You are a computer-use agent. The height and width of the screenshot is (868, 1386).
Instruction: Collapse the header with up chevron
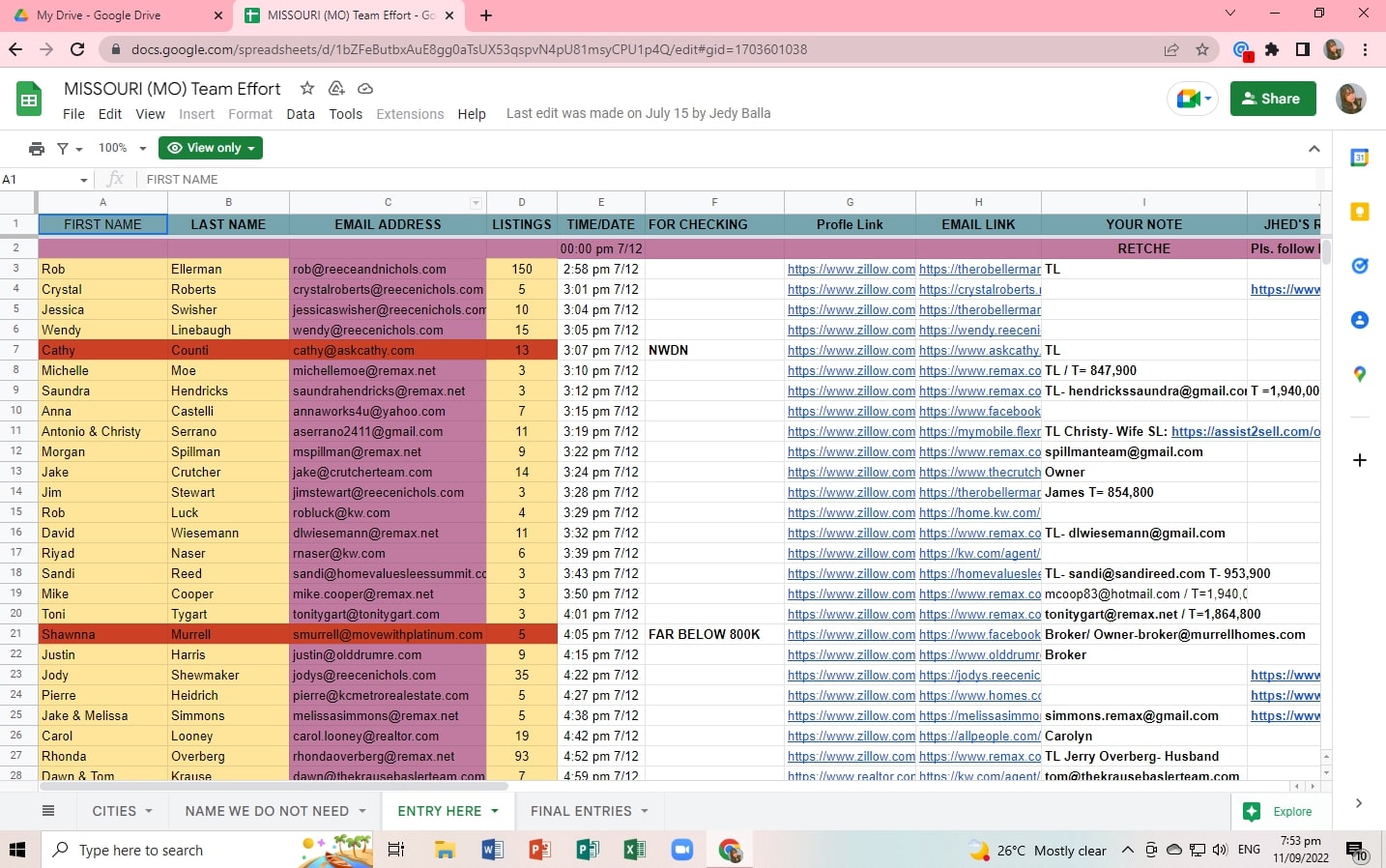(x=1314, y=149)
